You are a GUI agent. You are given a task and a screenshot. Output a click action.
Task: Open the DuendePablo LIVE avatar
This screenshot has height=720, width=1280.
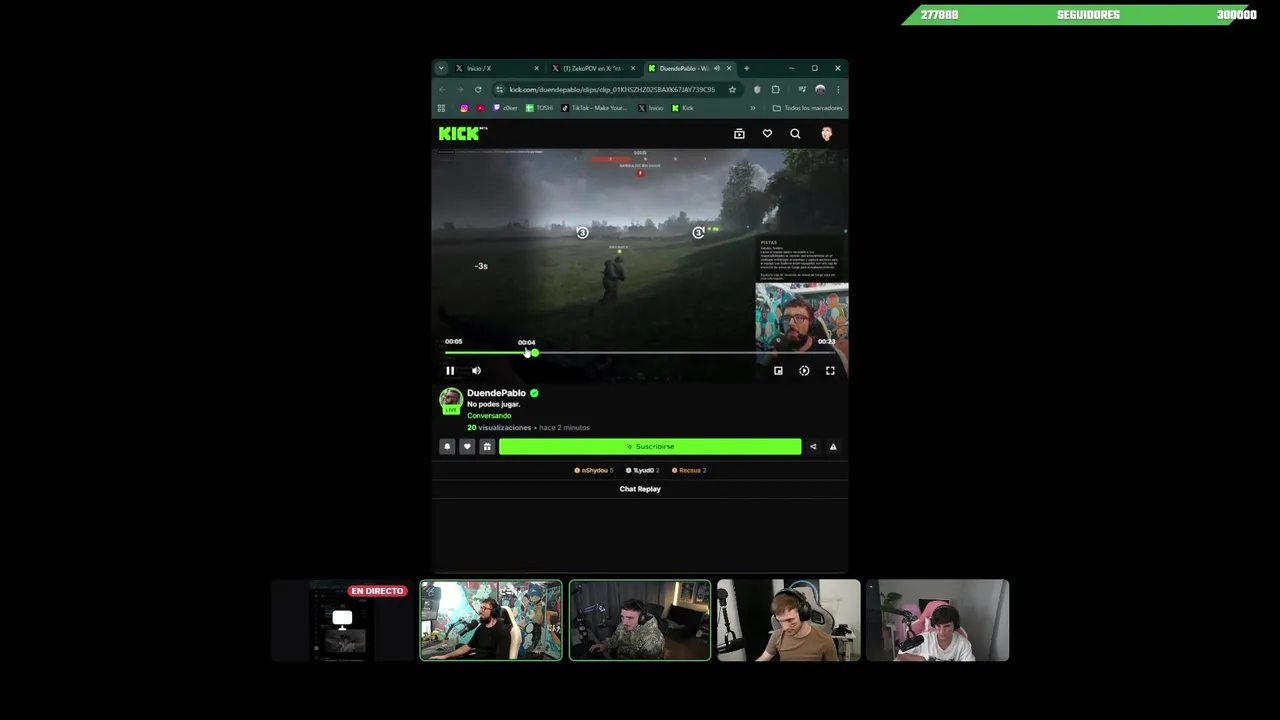[451, 401]
